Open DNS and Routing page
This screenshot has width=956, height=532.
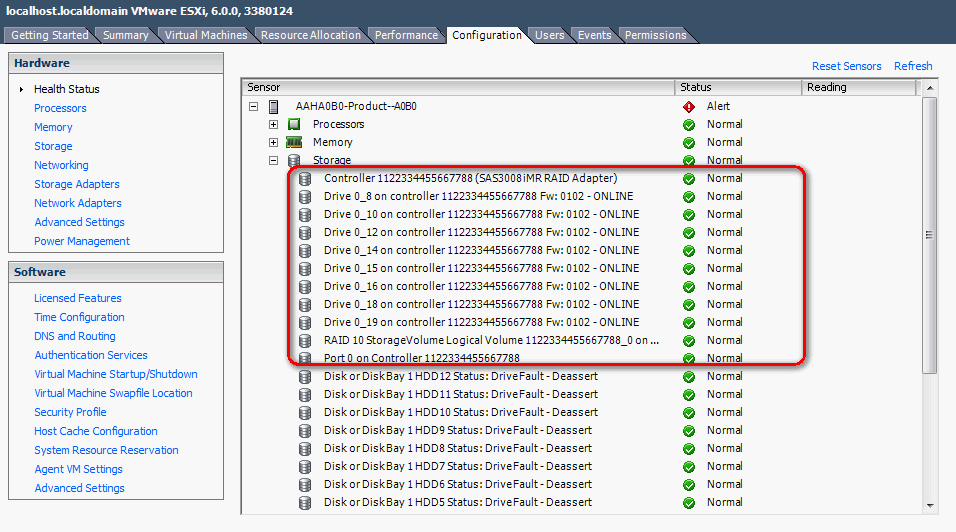pos(74,336)
